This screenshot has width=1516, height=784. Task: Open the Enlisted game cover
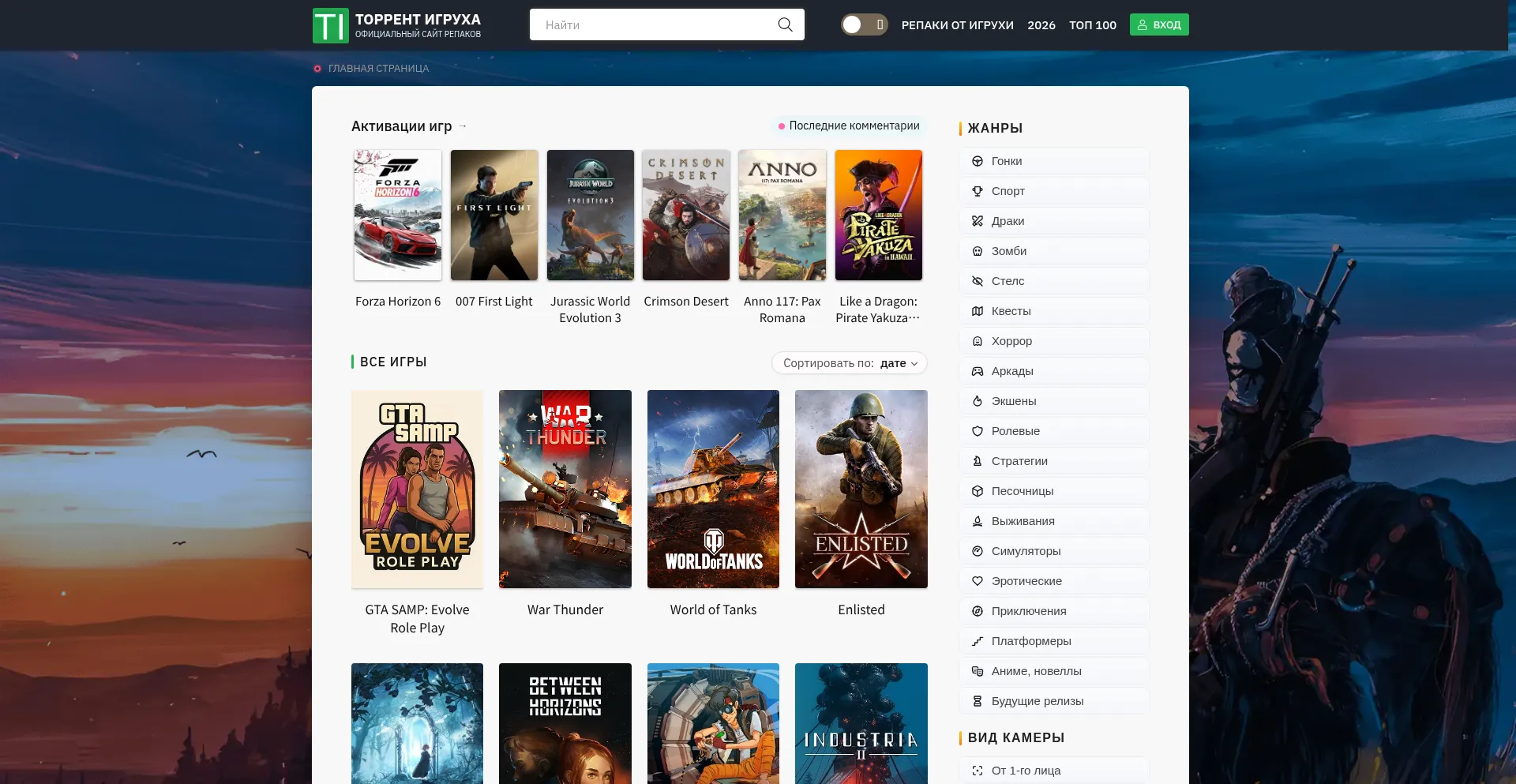pyautogui.click(x=861, y=489)
